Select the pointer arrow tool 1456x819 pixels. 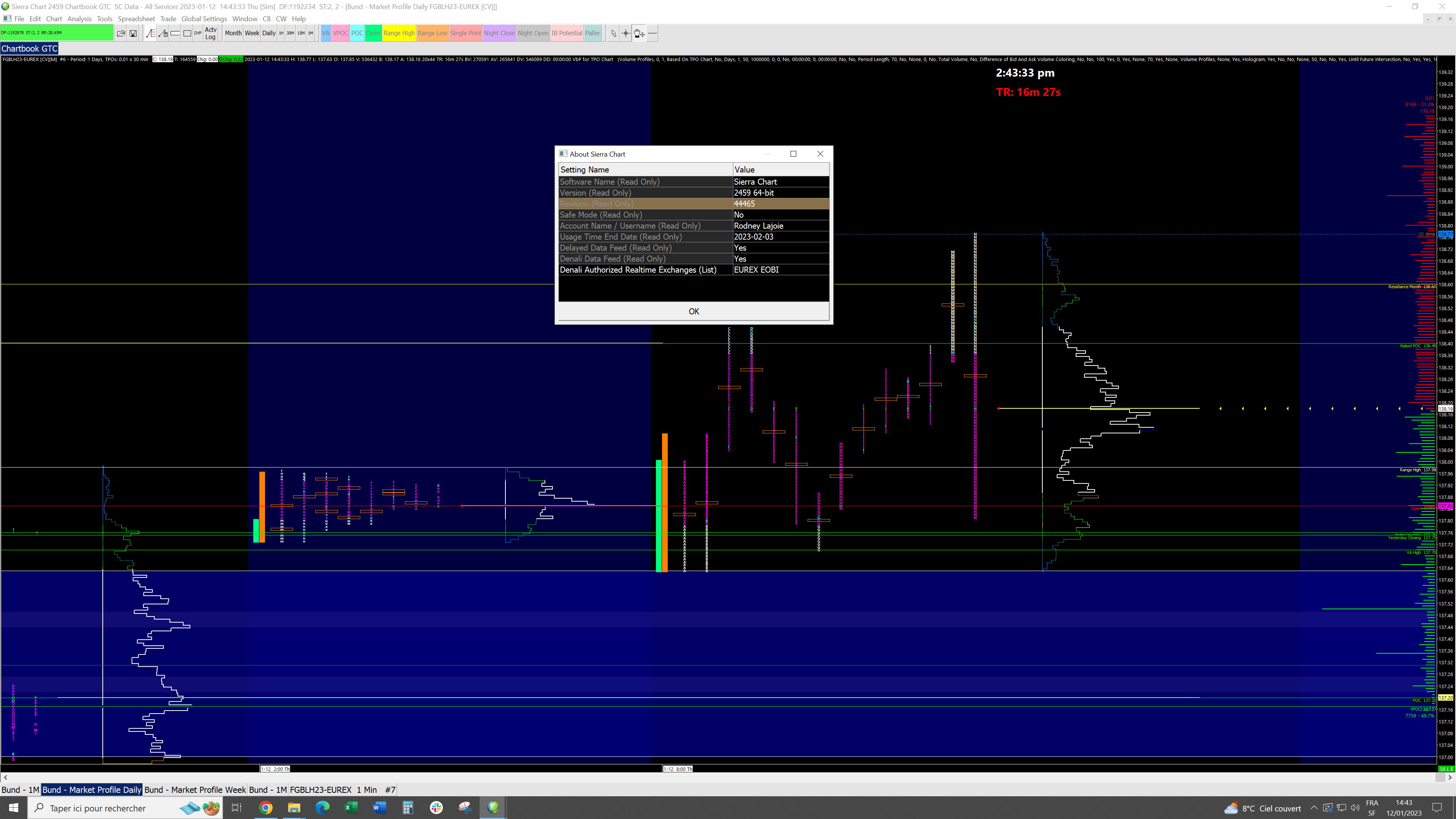[x=614, y=33]
